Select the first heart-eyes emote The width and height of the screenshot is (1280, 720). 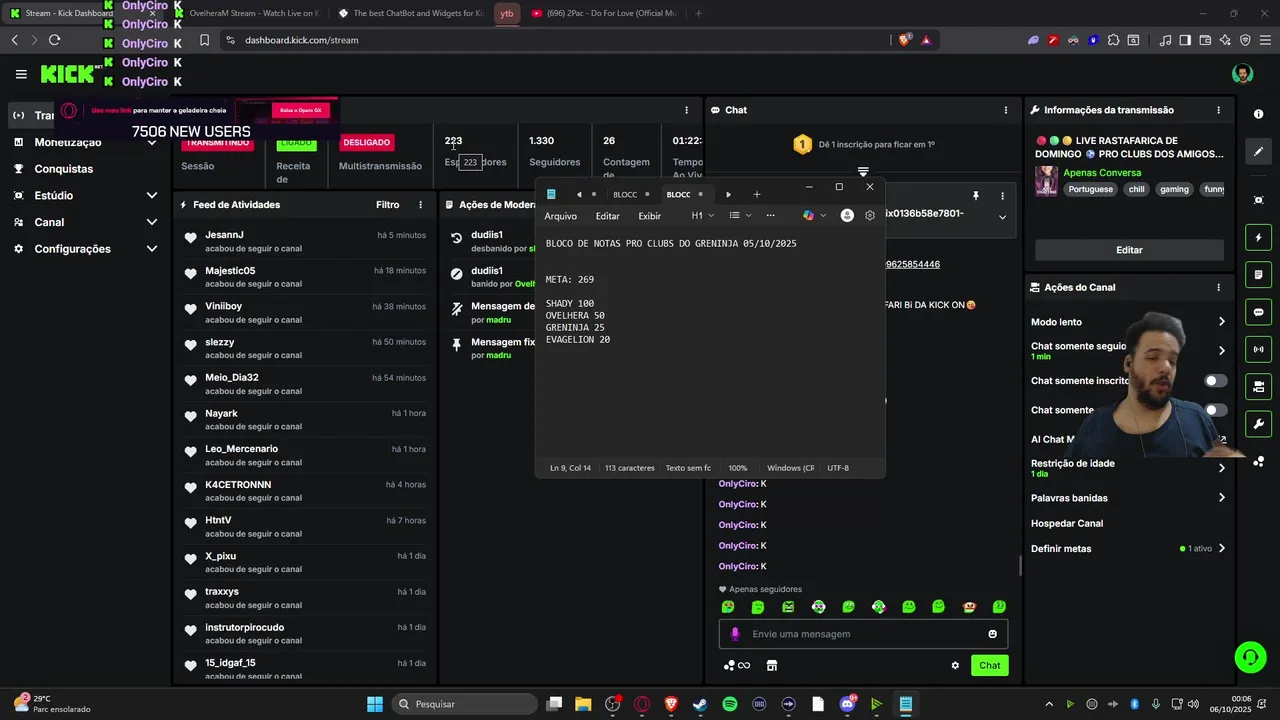[x=728, y=607]
